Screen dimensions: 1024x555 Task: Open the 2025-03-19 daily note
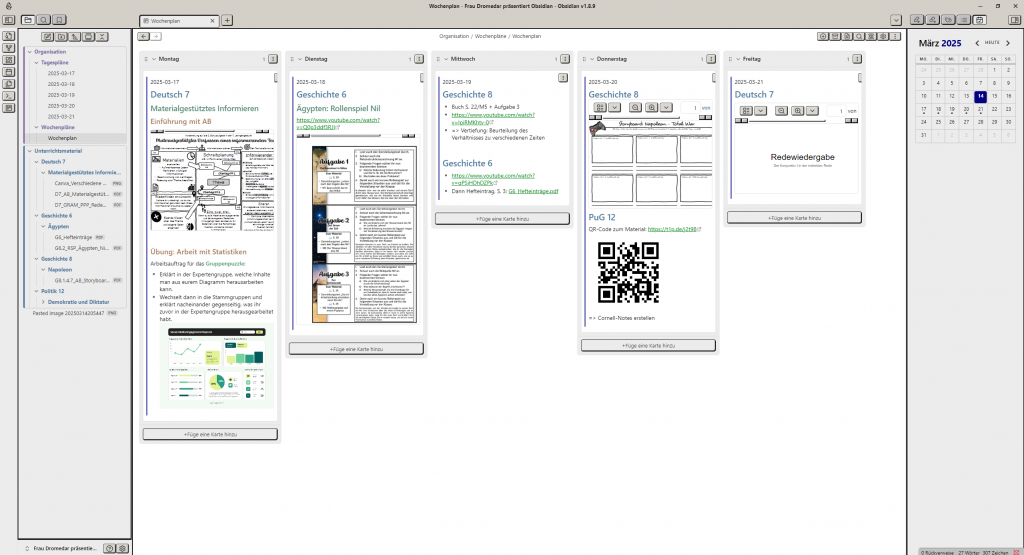click(x=60, y=95)
